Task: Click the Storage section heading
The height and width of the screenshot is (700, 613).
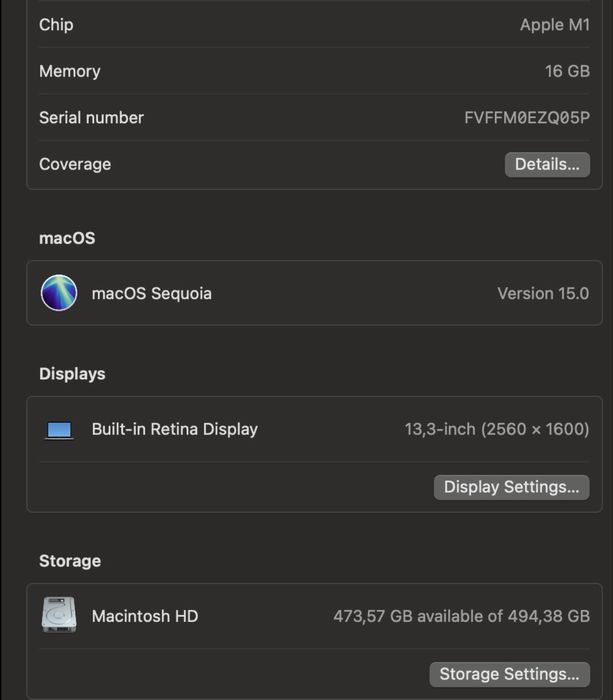Action: [x=70, y=561]
